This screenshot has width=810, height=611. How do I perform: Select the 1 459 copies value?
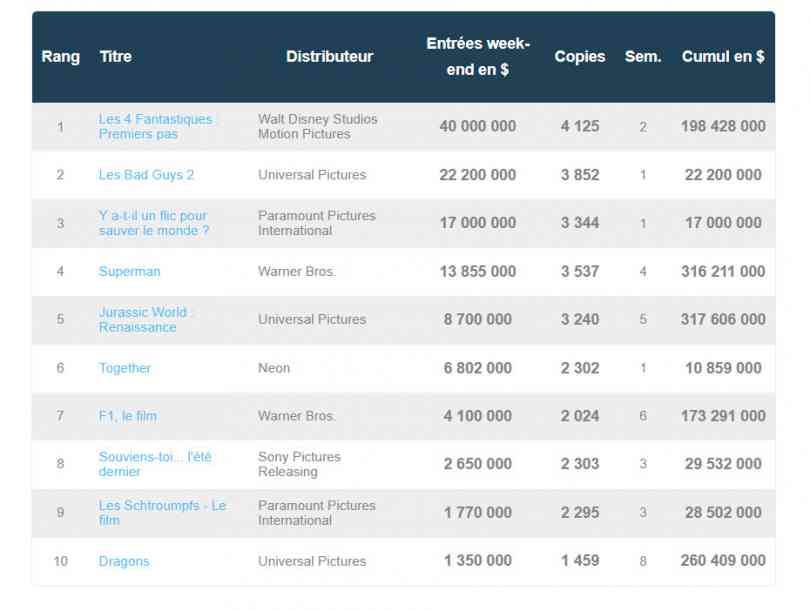[x=580, y=561]
